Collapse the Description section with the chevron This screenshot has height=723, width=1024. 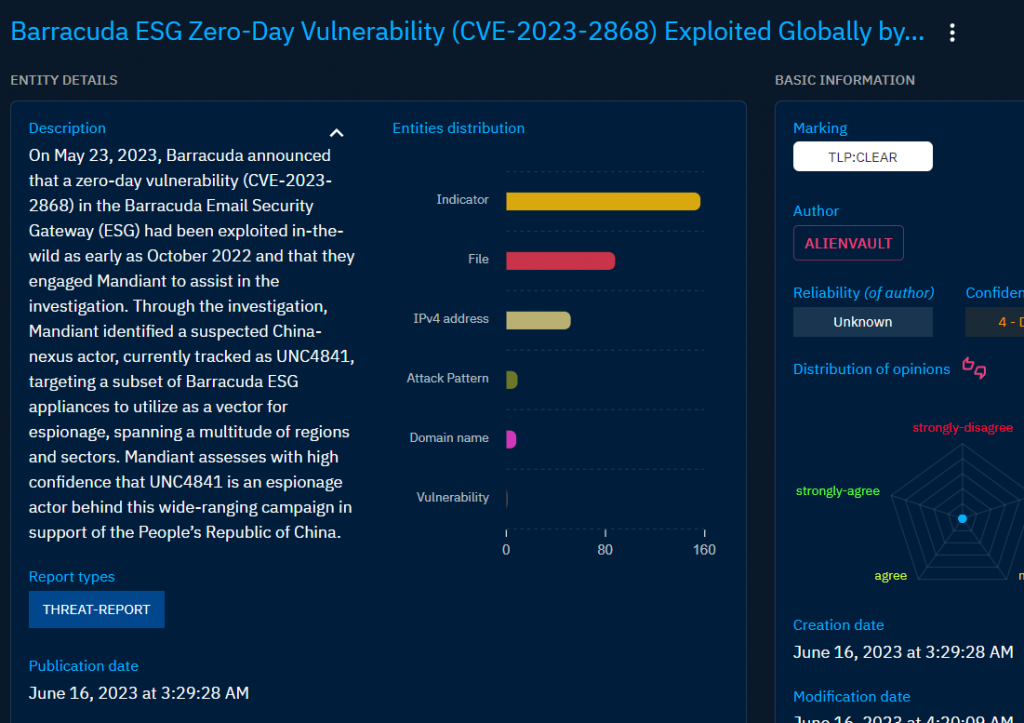(x=336, y=133)
